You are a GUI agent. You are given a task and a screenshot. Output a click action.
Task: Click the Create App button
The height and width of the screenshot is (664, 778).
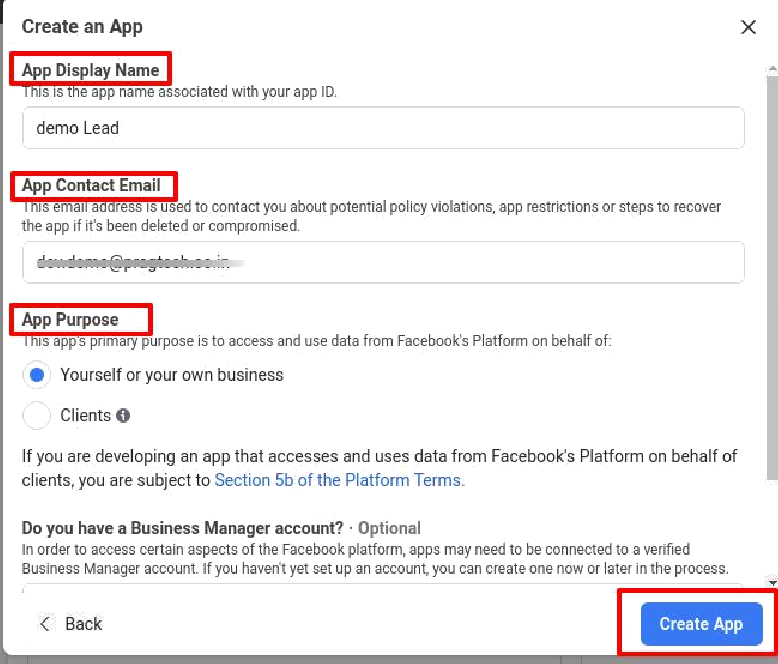coord(701,624)
